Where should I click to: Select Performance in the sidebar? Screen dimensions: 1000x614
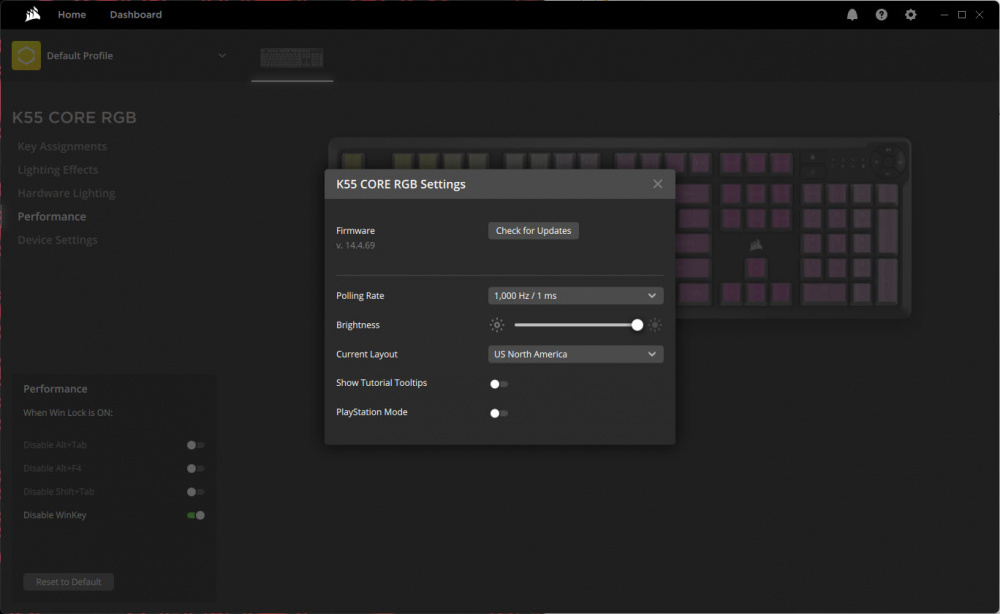point(52,217)
